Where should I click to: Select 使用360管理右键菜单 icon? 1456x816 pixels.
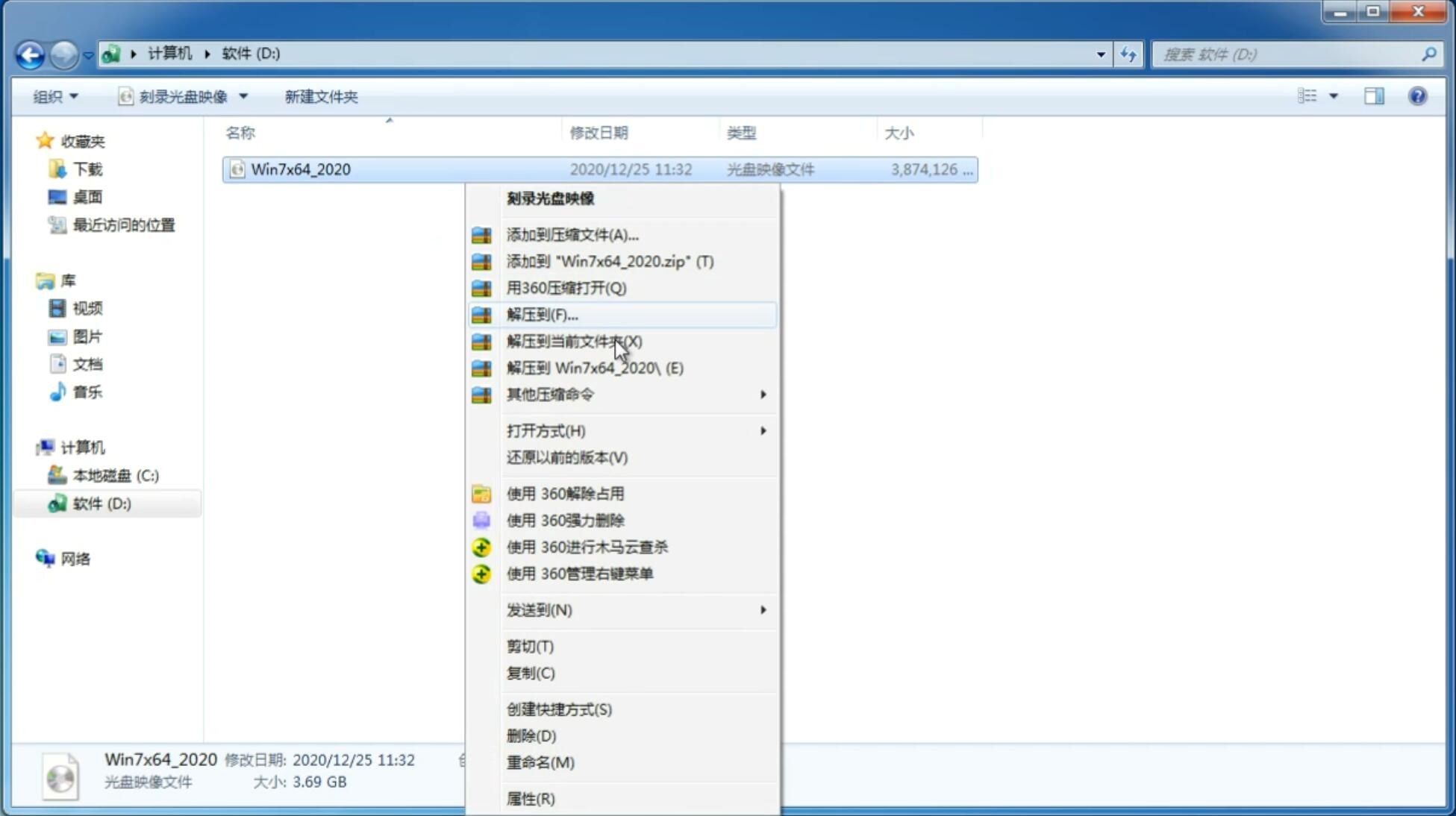tap(481, 574)
